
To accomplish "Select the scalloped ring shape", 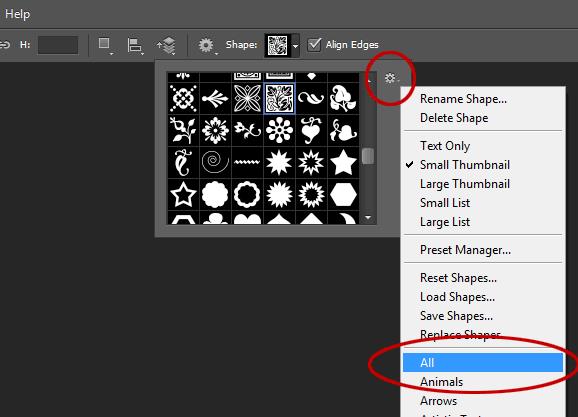I will (247, 194).
